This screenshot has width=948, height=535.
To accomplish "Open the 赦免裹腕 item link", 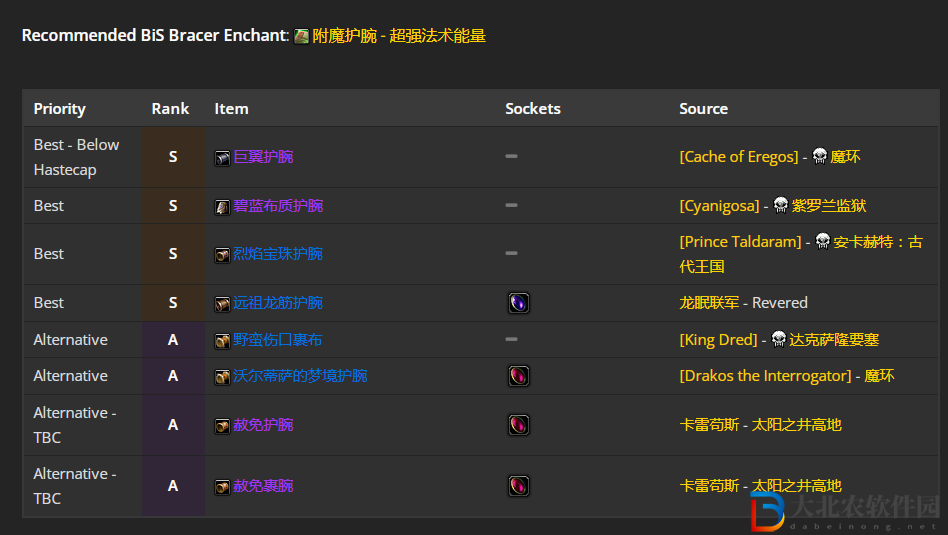I will 263,486.
